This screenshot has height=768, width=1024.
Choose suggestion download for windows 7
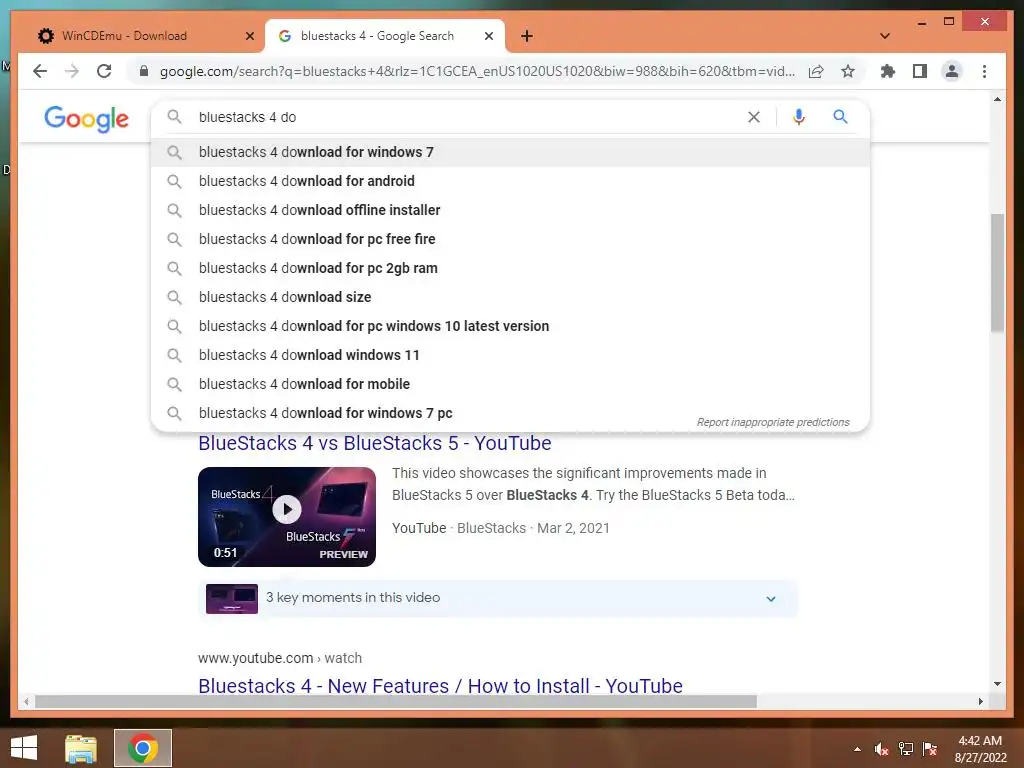pos(510,152)
